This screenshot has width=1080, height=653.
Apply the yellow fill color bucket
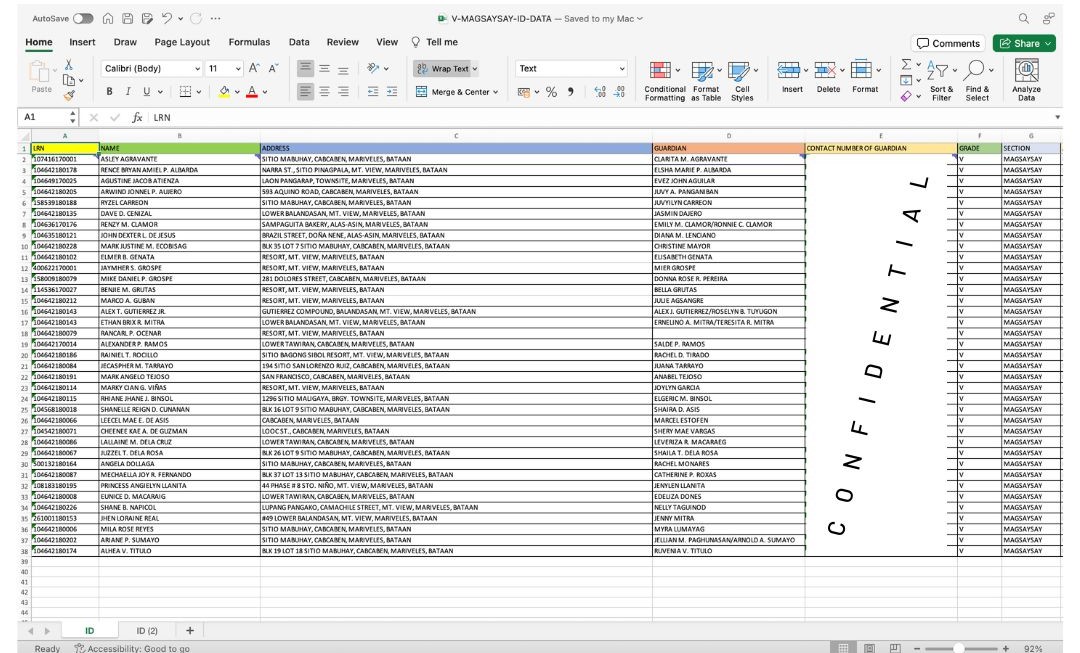click(224, 92)
